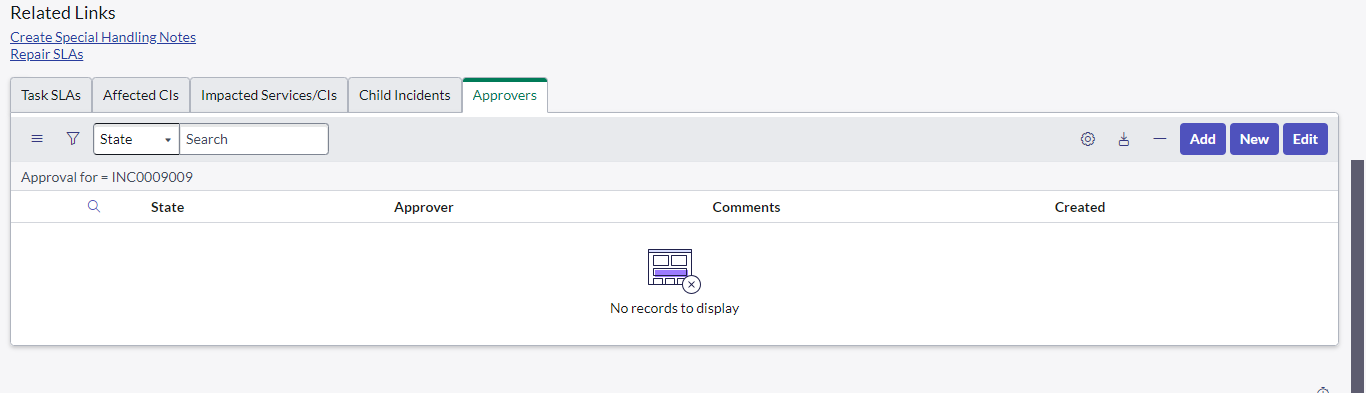The image size is (1366, 393).
Task: Create a New approval record
Action: pyautogui.click(x=1254, y=139)
